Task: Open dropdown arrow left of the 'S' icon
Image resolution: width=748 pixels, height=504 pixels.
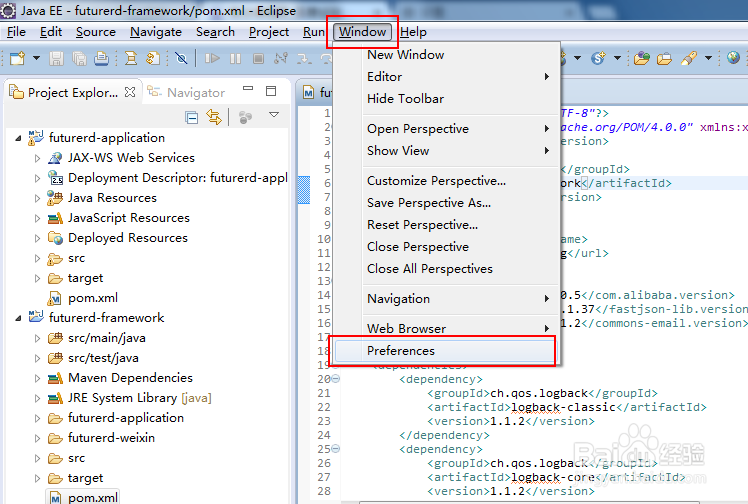Action: tap(577, 58)
